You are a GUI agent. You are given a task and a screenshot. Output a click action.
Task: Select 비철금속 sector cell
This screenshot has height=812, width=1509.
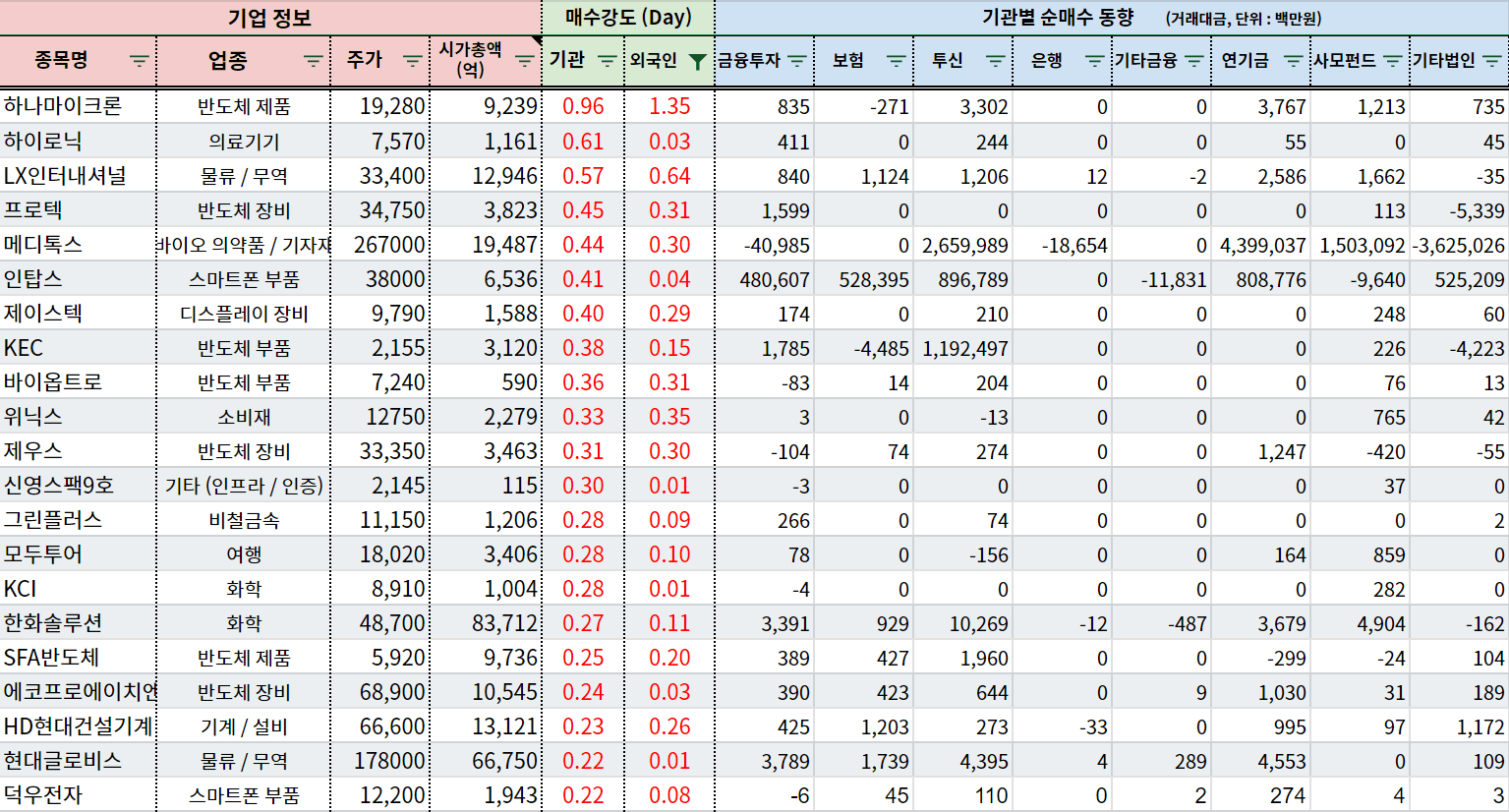click(x=244, y=520)
